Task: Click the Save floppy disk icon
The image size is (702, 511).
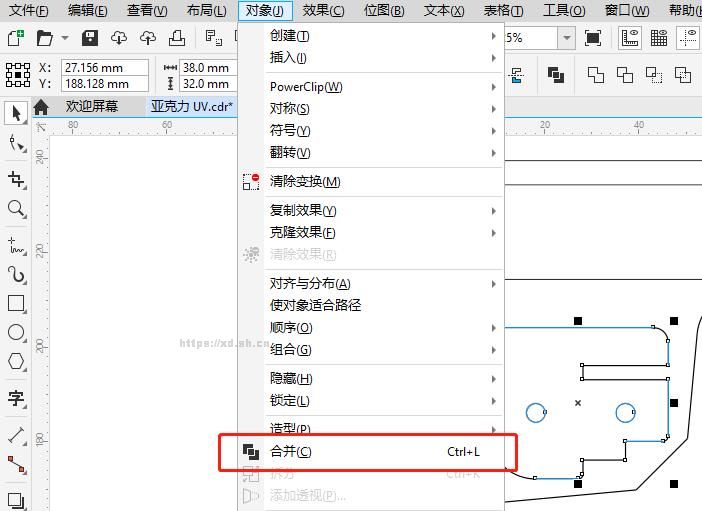Action: [x=90, y=38]
